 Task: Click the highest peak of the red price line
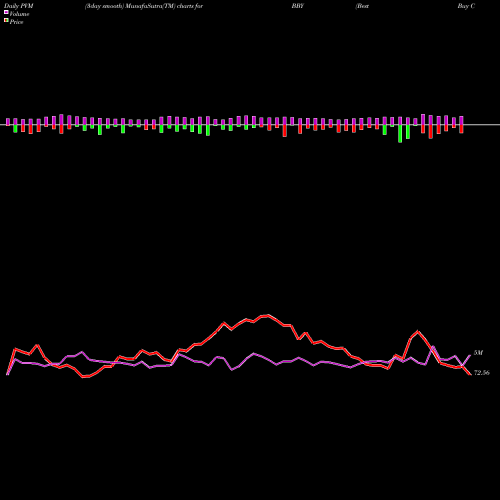point(268,315)
